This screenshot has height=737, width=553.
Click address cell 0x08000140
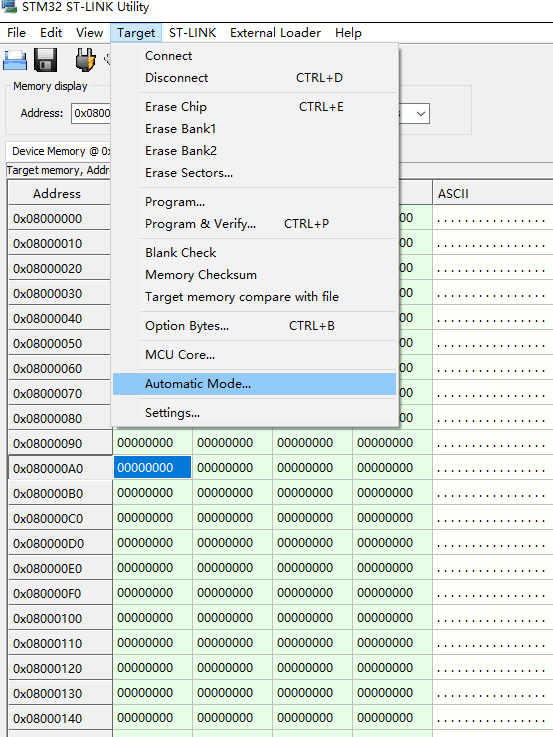click(x=60, y=718)
